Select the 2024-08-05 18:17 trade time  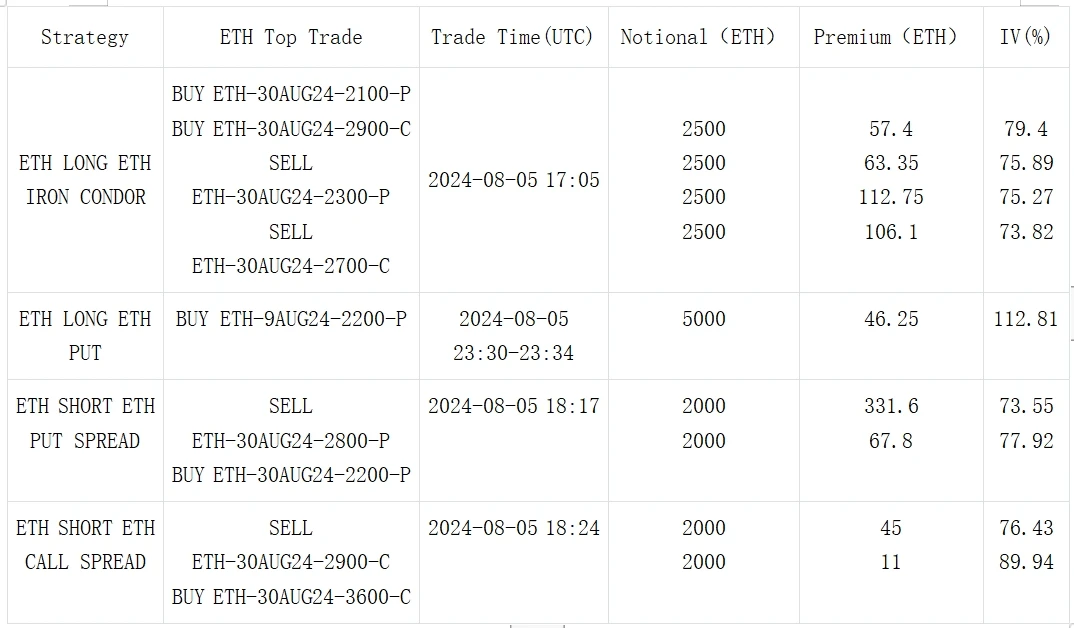[x=514, y=407]
